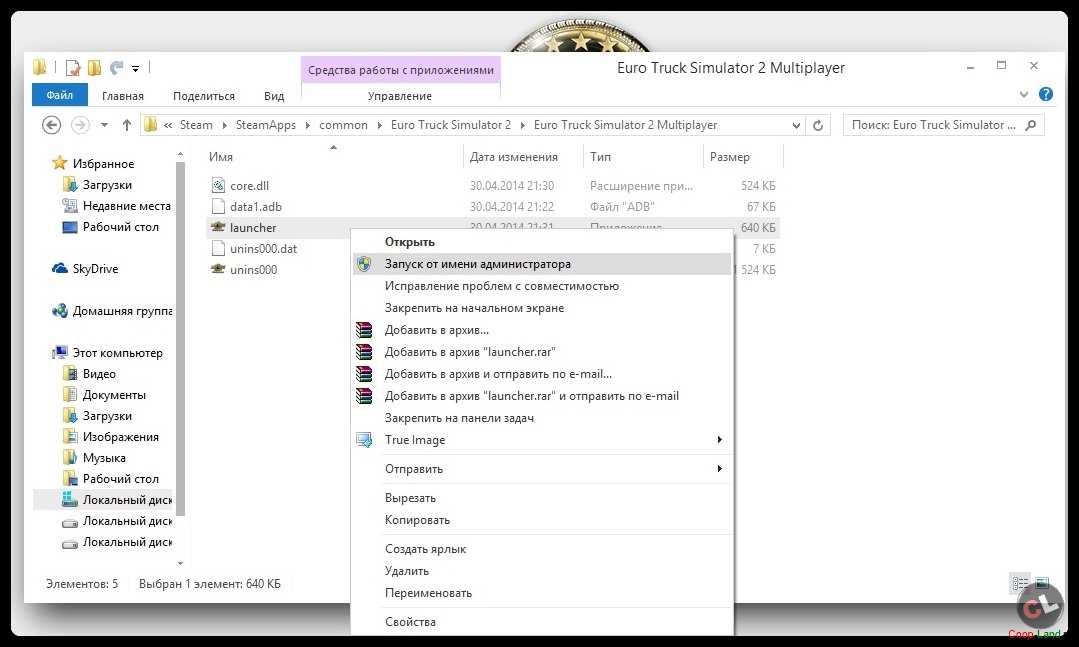Open the Customize Quick Access Toolbar dropdown

(136, 69)
